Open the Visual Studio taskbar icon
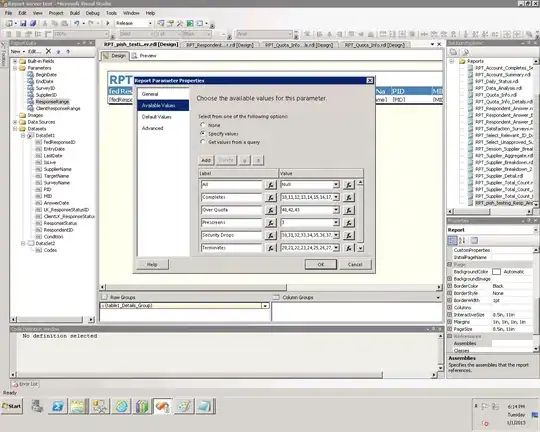 pos(162,407)
